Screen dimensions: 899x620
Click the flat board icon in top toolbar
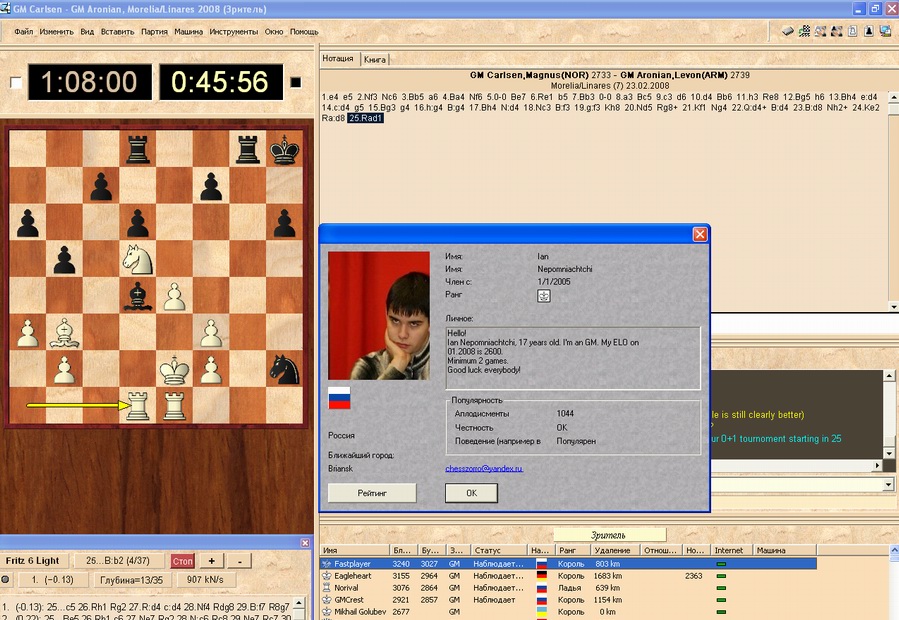click(x=788, y=31)
